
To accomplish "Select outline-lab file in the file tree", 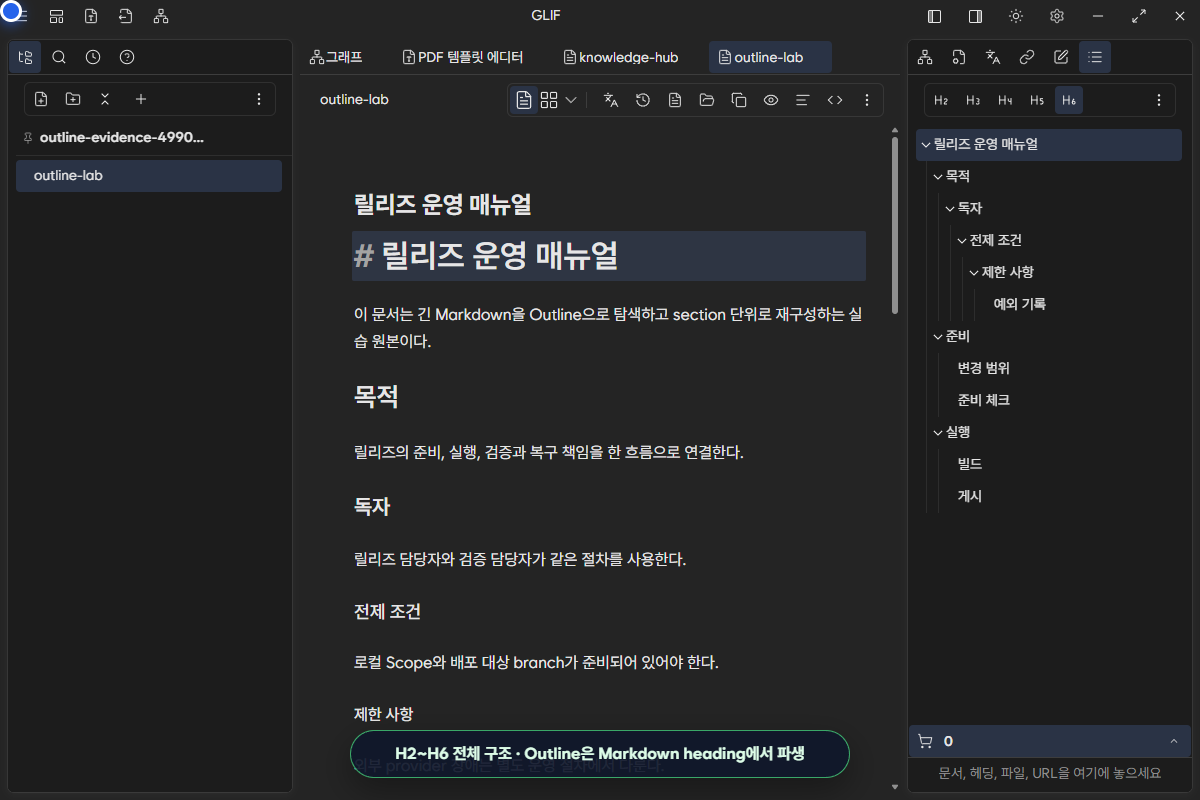I will pos(149,176).
